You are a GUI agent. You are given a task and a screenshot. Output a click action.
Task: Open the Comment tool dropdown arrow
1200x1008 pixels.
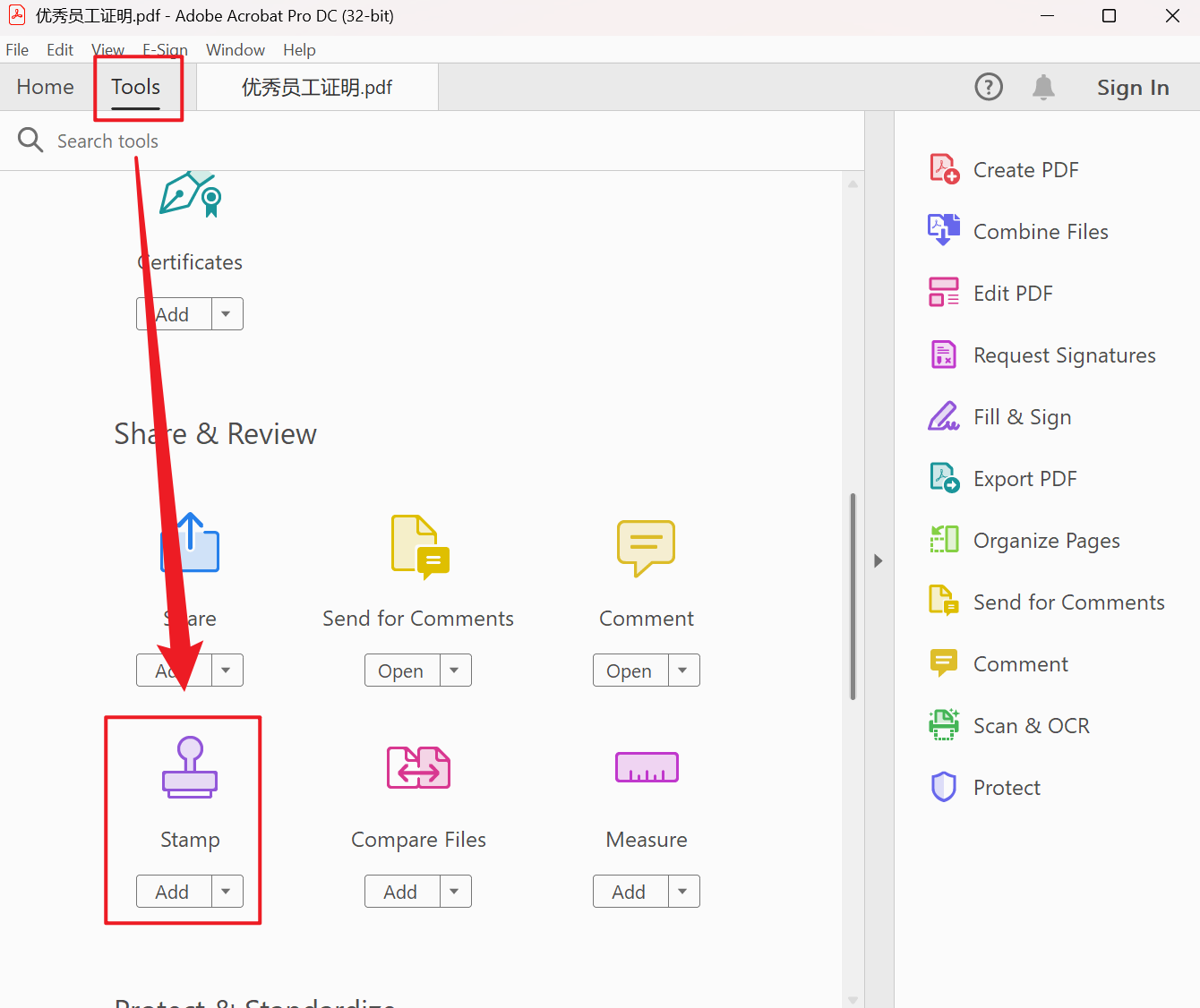pyautogui.click(x=683, y=671)
